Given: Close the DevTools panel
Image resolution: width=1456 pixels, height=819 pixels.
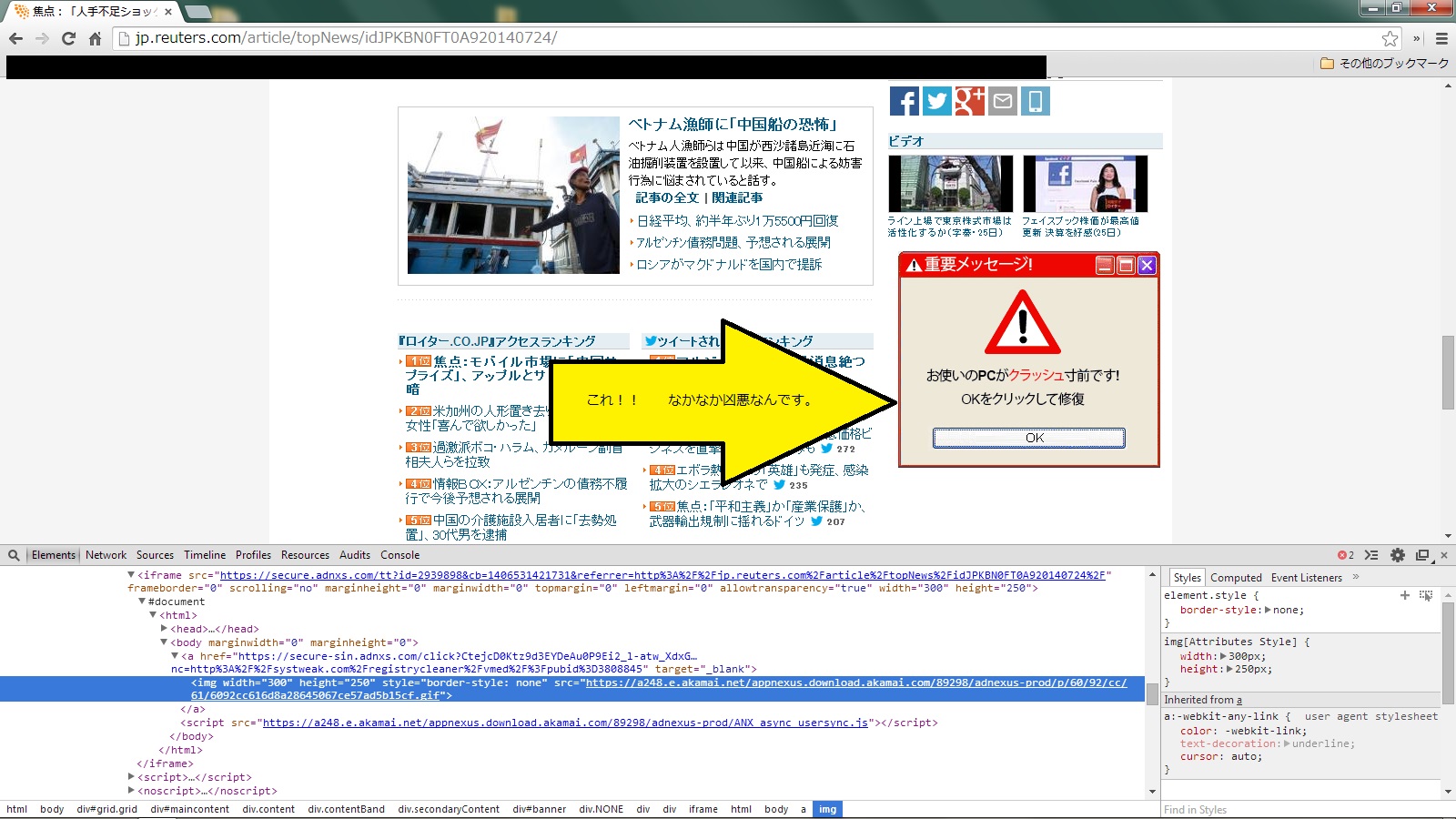Looking at the screenshot, I should pos(1442,555).
